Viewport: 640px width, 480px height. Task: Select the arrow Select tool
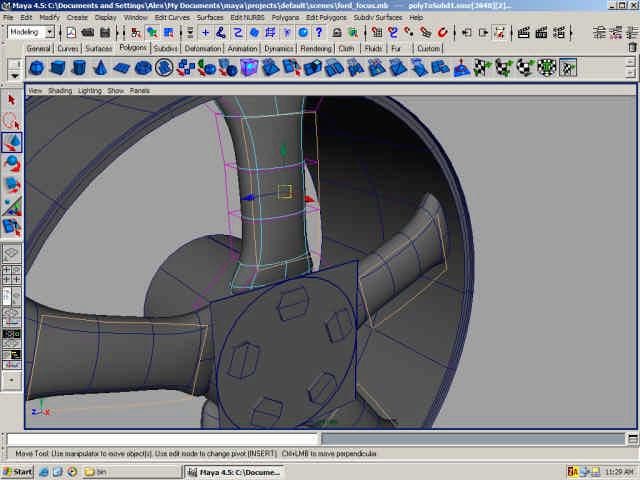[12, 99]
